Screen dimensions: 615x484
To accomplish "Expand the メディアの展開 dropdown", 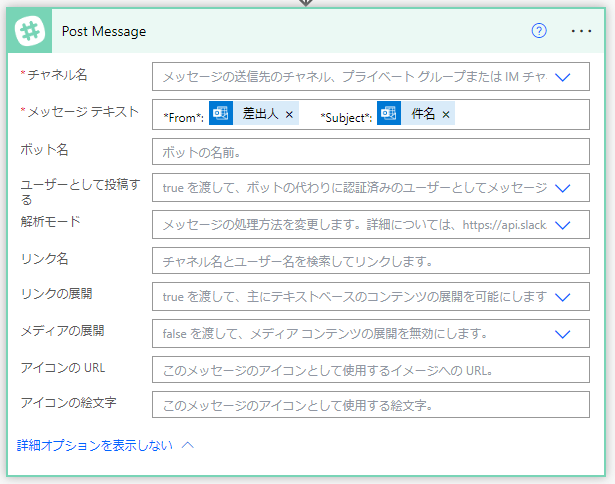I will click(x=562, y=333).
